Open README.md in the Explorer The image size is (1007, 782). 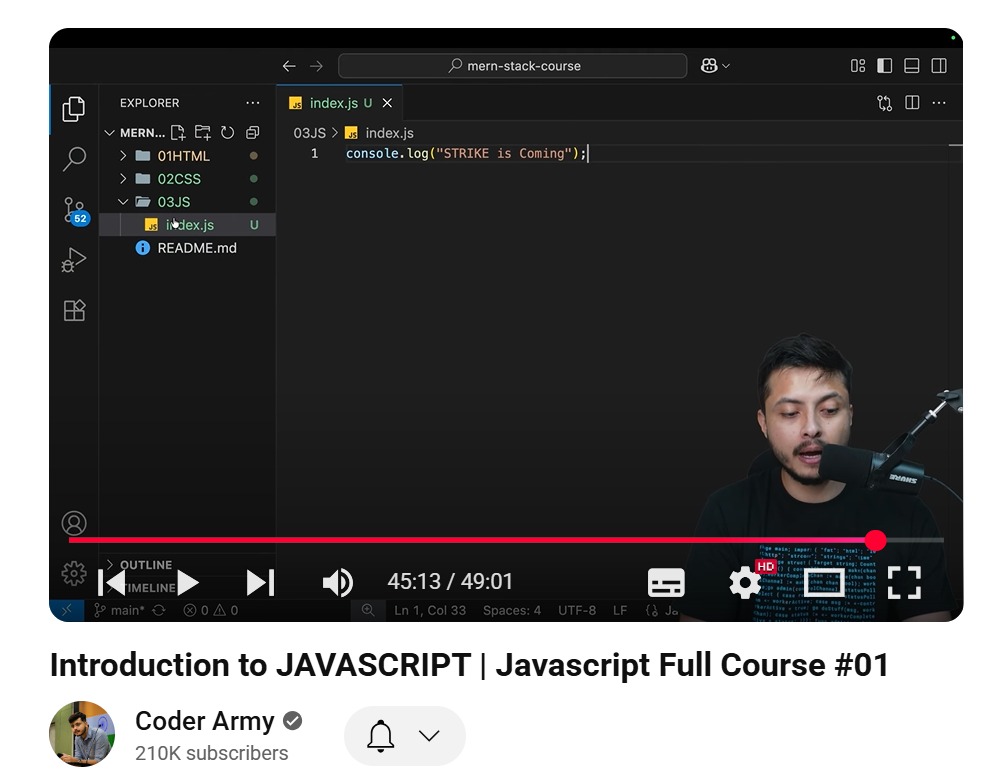point(197,248)
